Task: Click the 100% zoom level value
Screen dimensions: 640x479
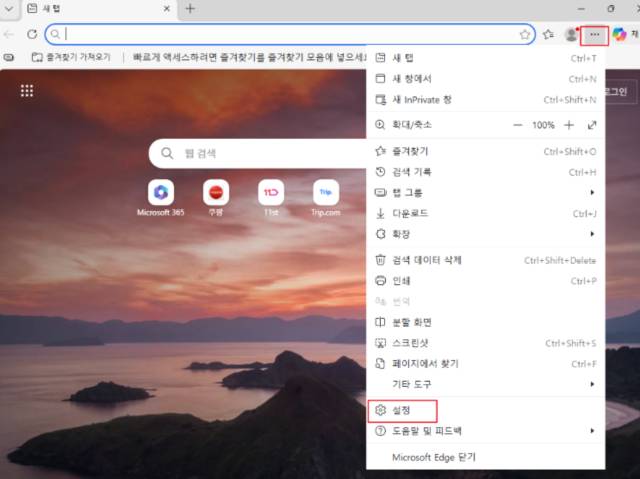Action: tap(543, 125)
